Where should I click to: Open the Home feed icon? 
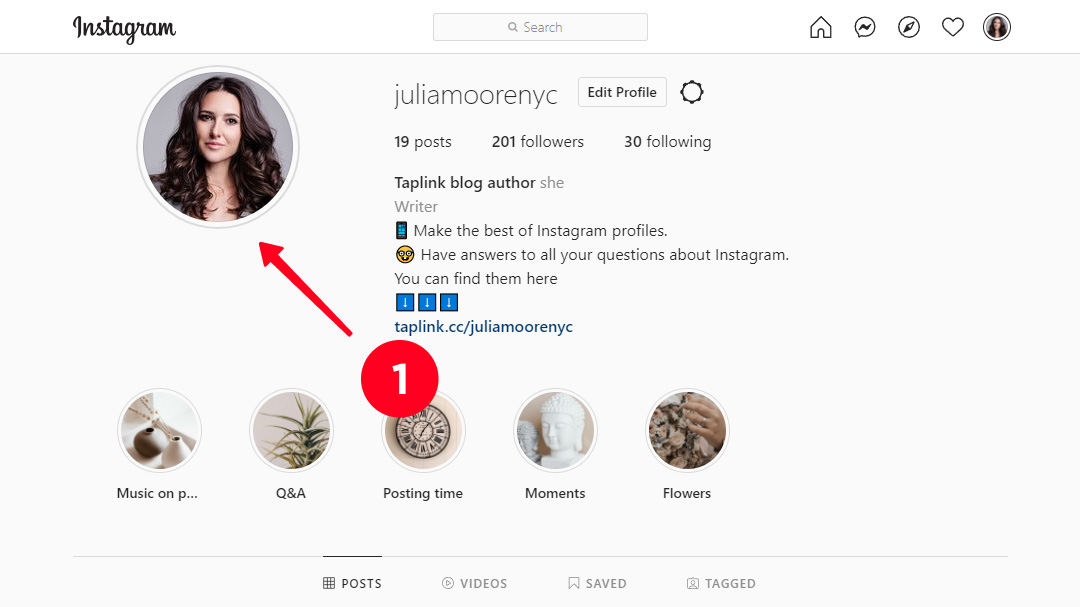point(820,28)
